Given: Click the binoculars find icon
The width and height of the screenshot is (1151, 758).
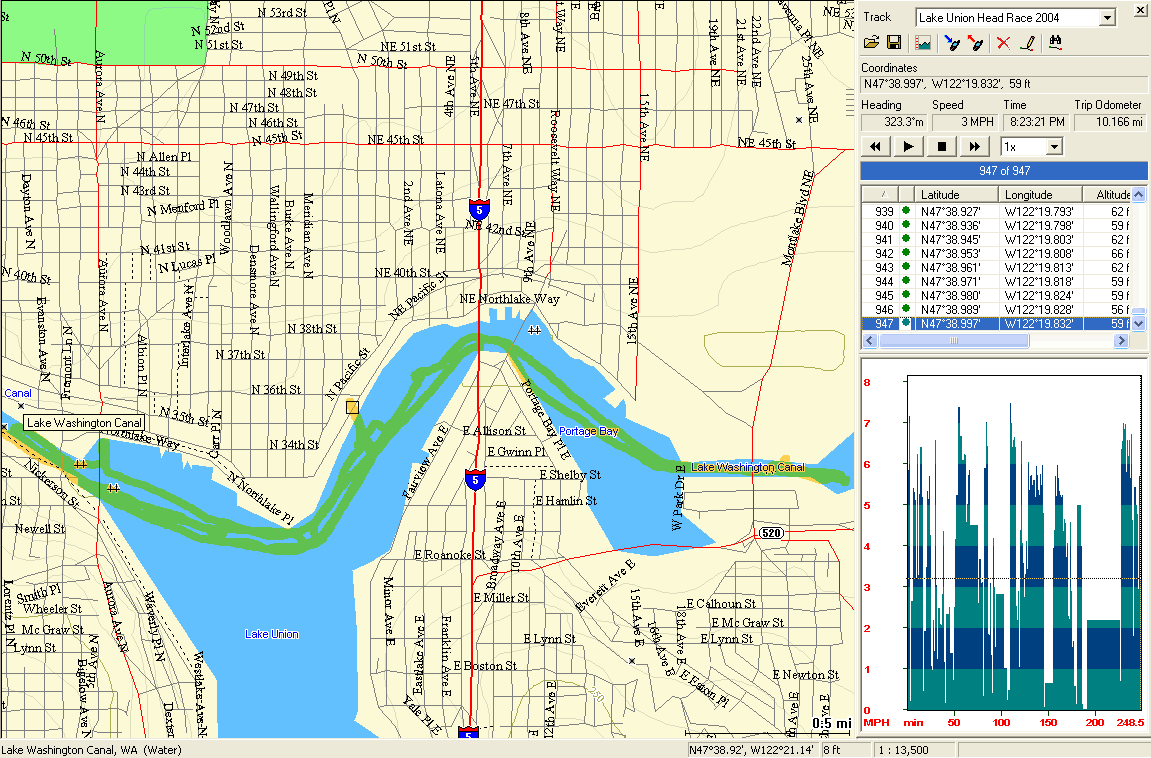Looking at the screenshot, I should 1055,43.
